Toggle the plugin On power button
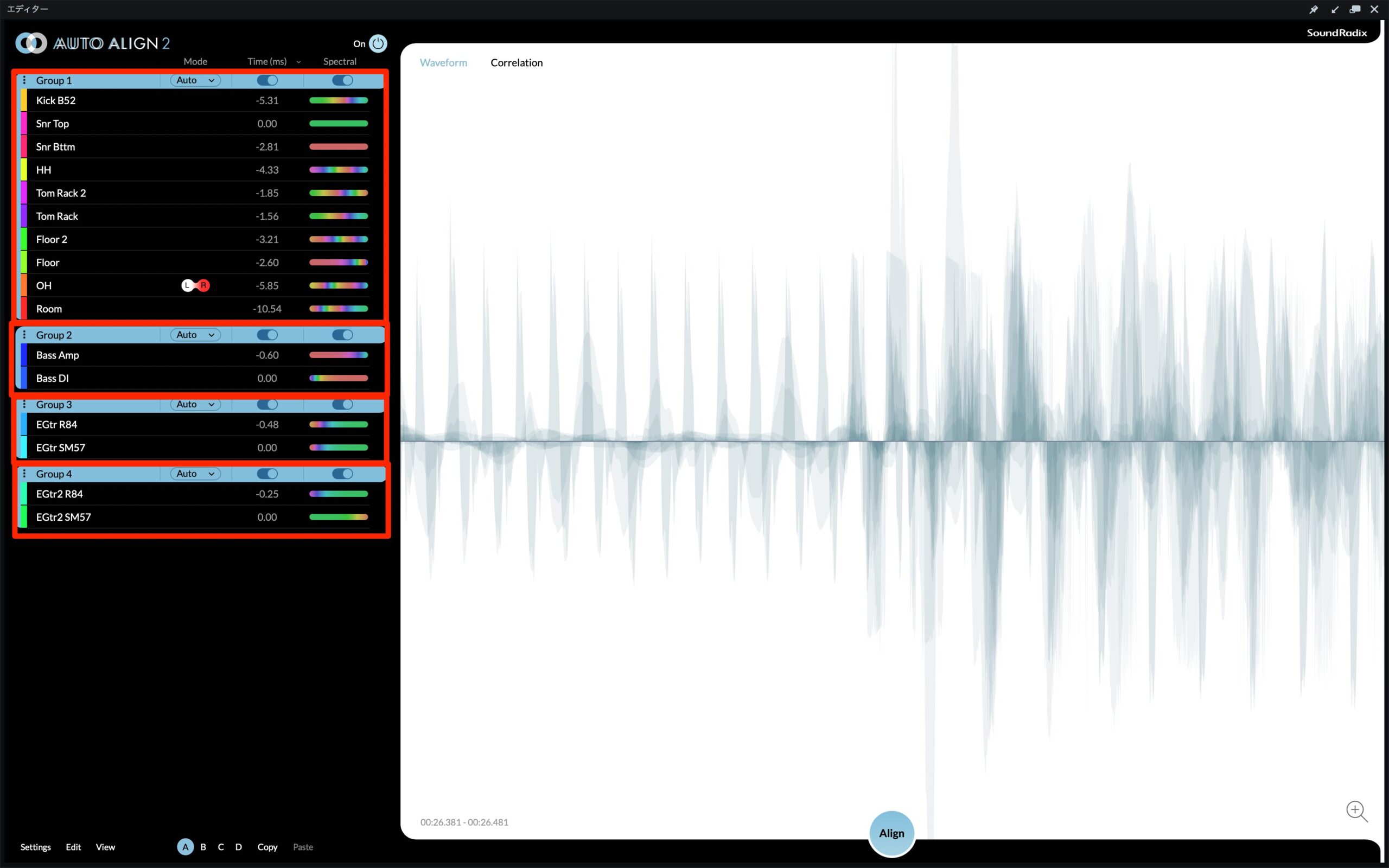 click(378, 43)
